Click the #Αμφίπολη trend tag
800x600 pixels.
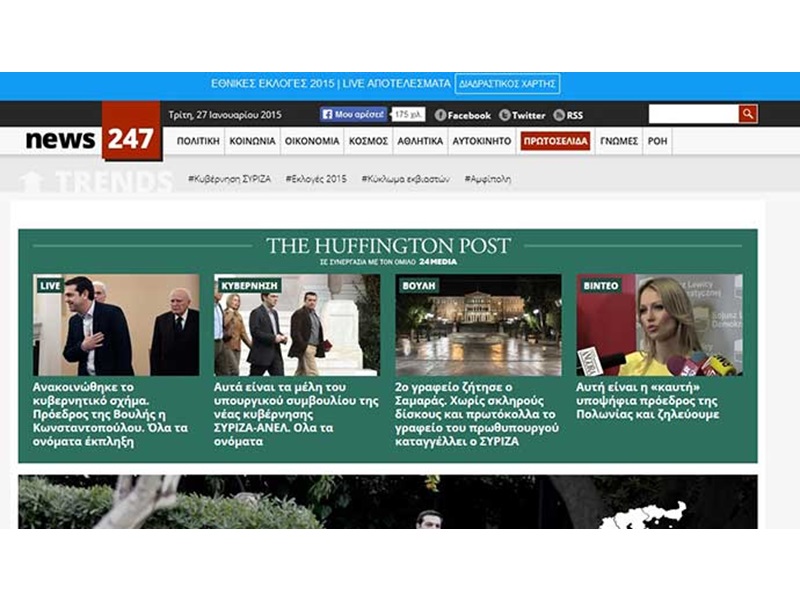[x=487, y=179]
